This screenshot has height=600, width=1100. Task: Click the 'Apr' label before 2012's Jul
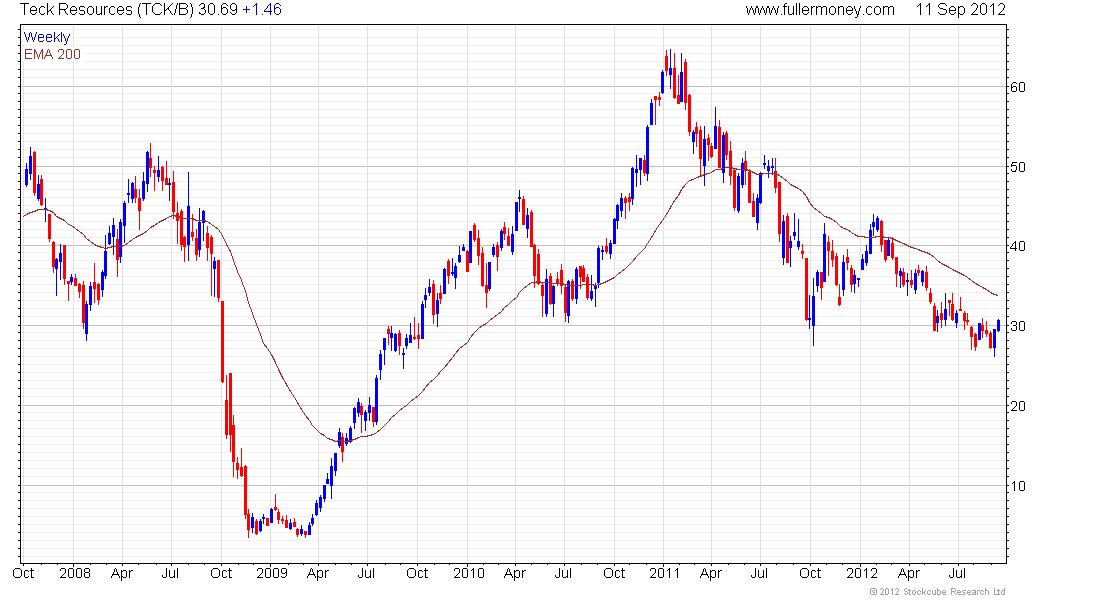tap(909, 574)
